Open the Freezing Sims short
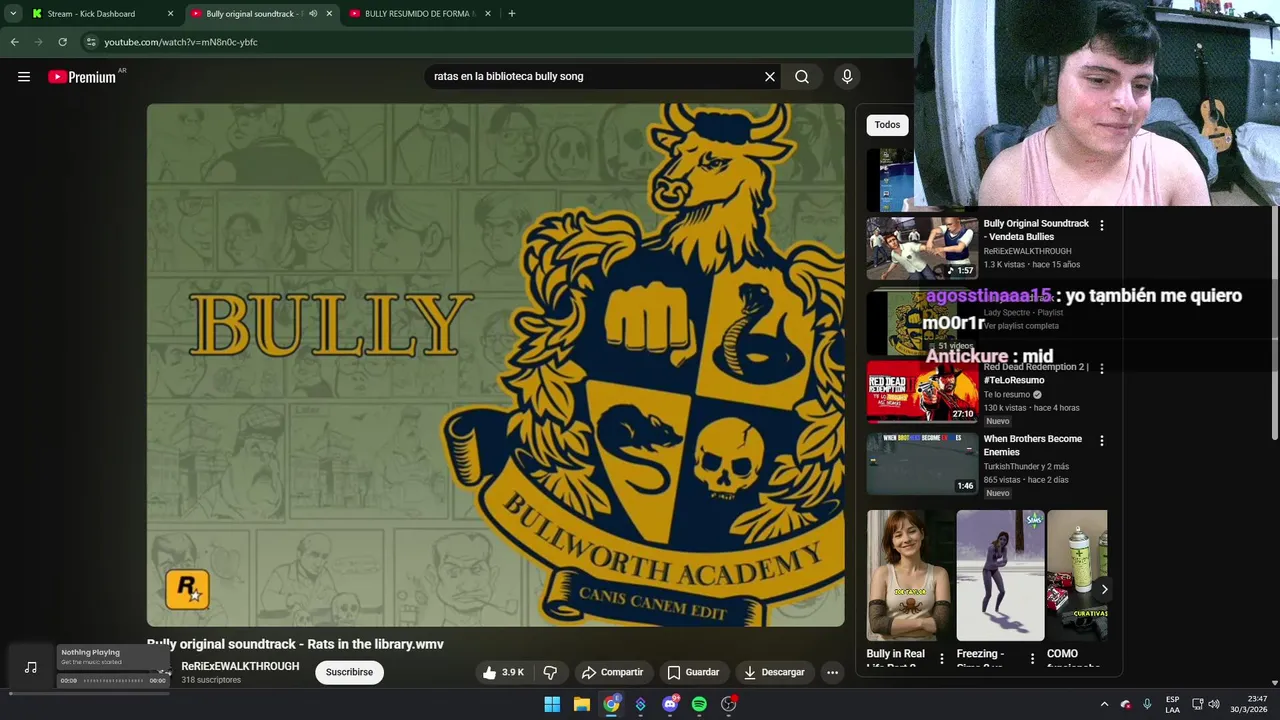Viewport: 1280px width, 720px height. pos(1000,575)
